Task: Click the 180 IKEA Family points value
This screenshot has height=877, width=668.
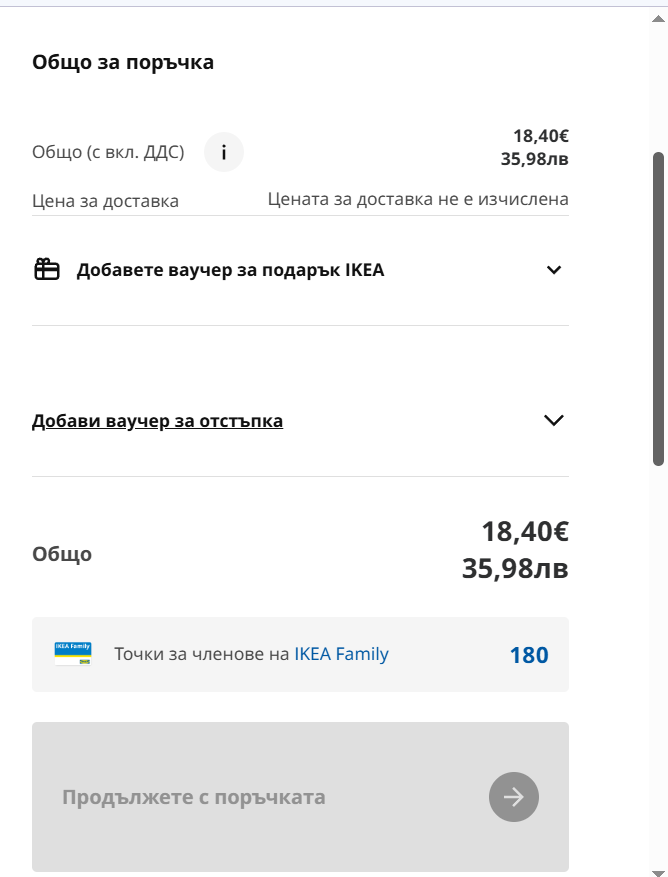Action: point(529,655)
